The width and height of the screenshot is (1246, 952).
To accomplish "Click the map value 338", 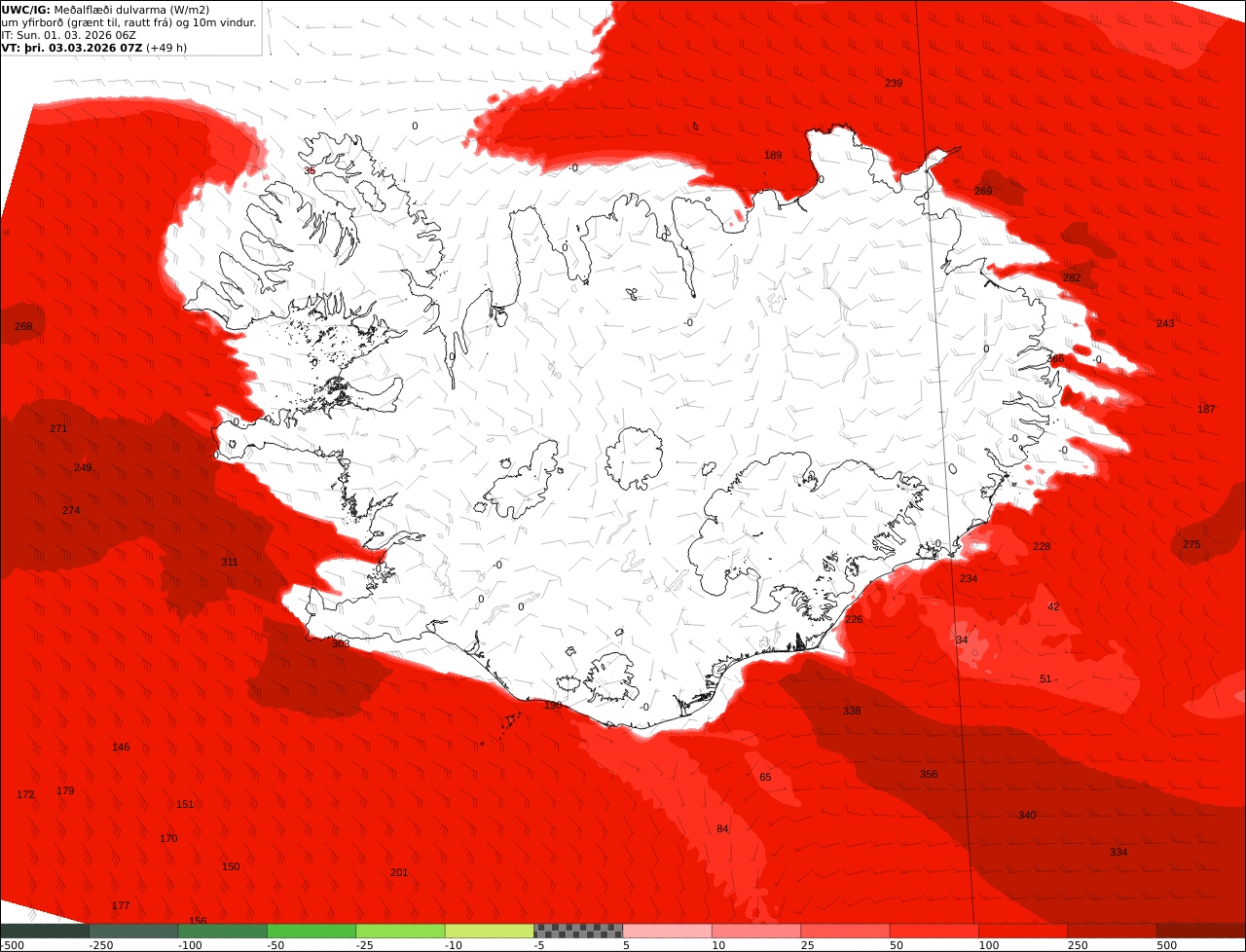I will click(852, 711).
